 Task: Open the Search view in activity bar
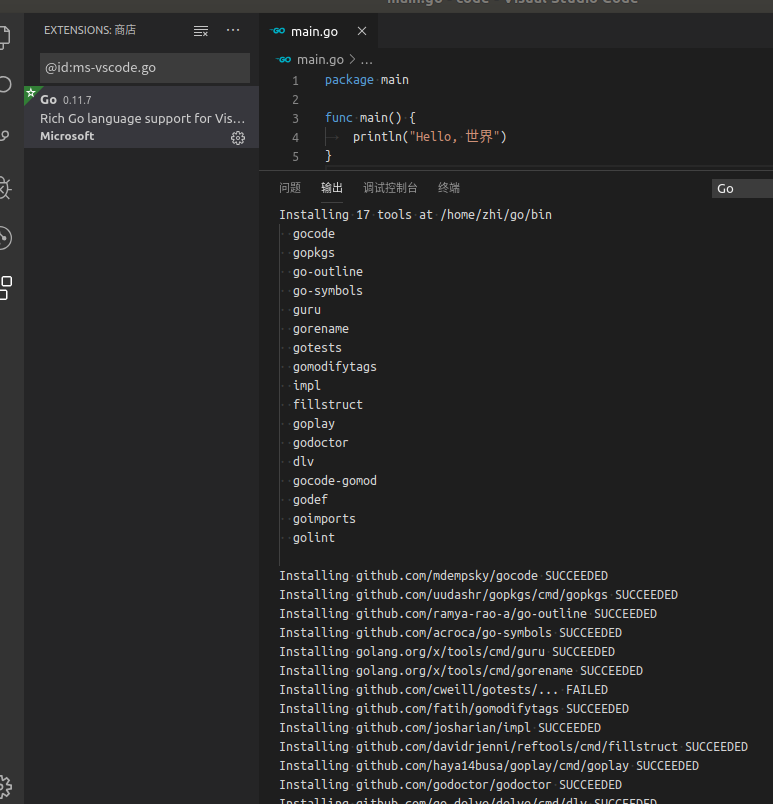(5, 84)
